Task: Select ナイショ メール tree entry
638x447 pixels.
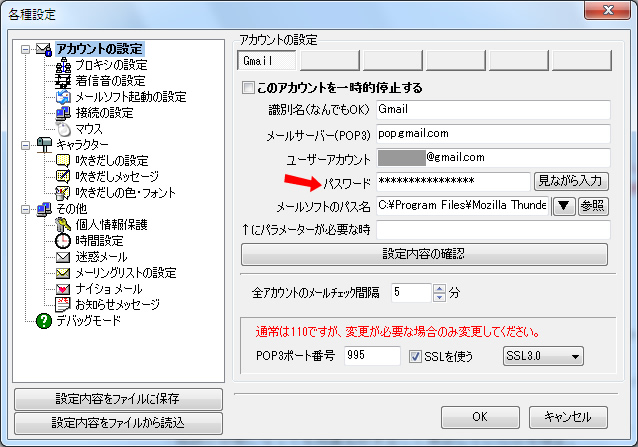Action: [109, 289]
